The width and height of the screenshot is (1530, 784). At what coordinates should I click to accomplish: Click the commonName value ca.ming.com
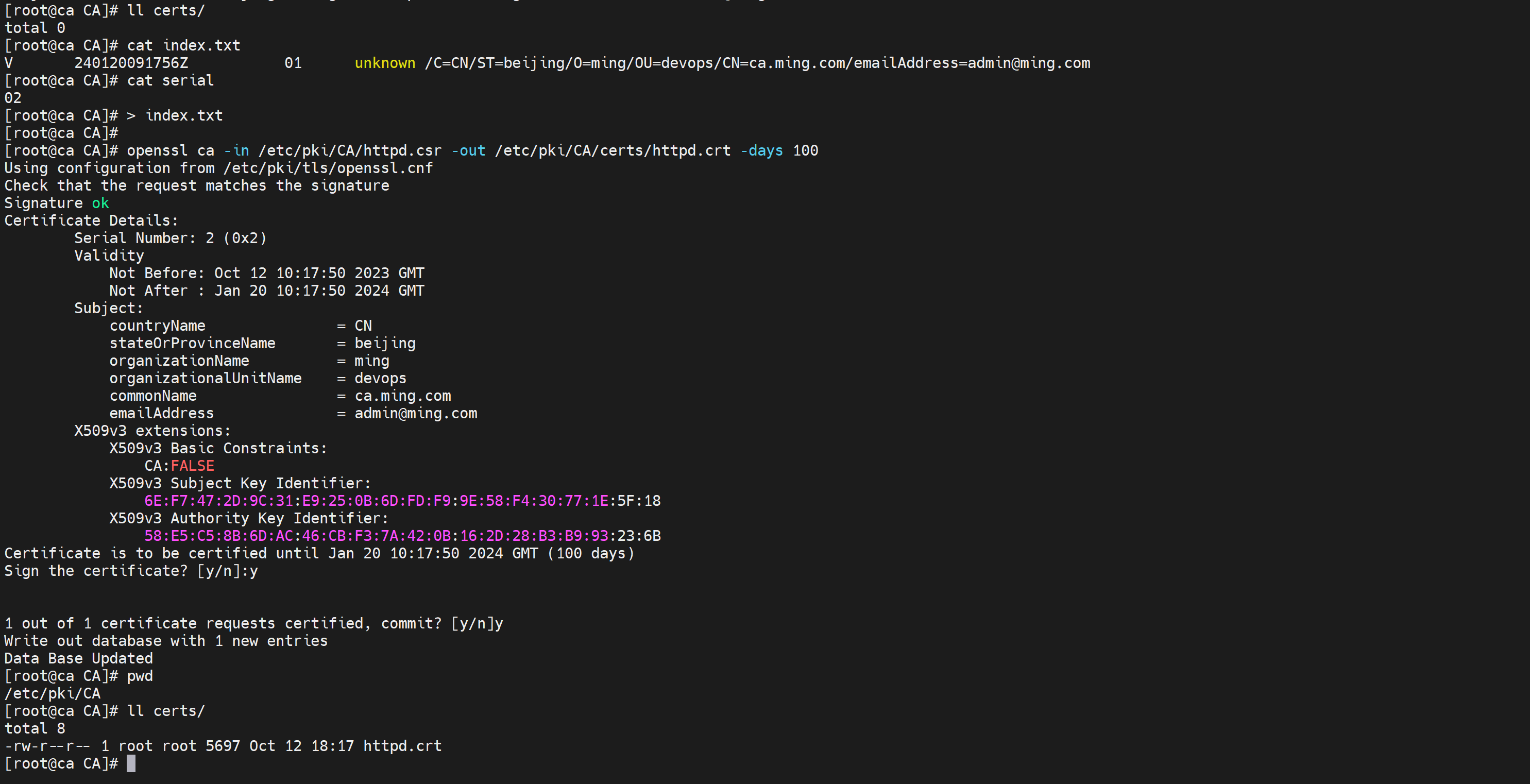pos(402,396)
